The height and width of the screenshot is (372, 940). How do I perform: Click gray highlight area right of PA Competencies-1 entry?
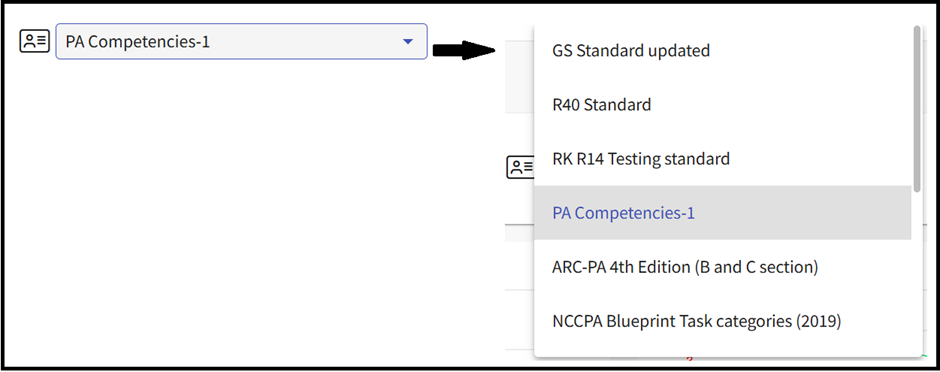(x=803, y=213)
